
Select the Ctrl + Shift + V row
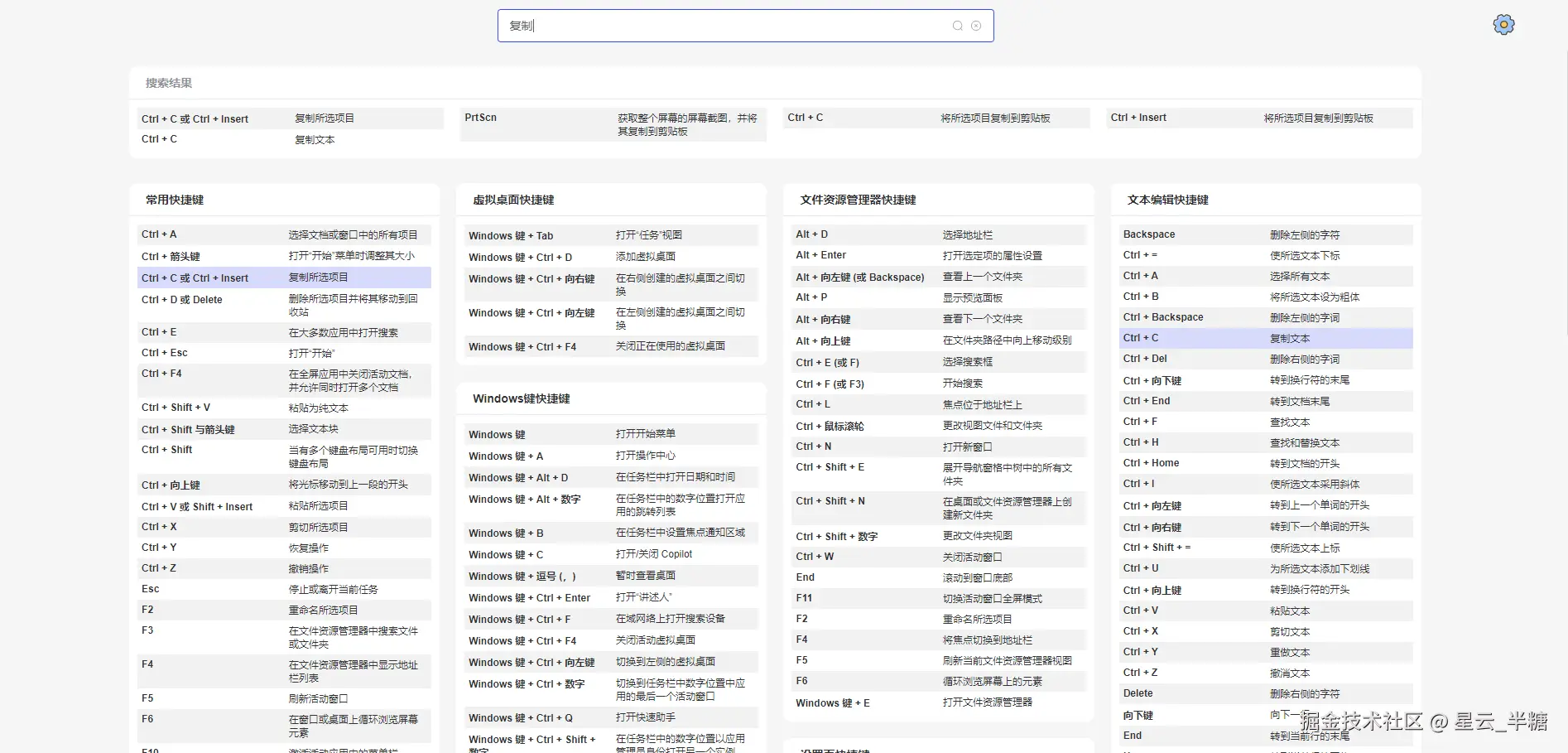tap(284, 408)
